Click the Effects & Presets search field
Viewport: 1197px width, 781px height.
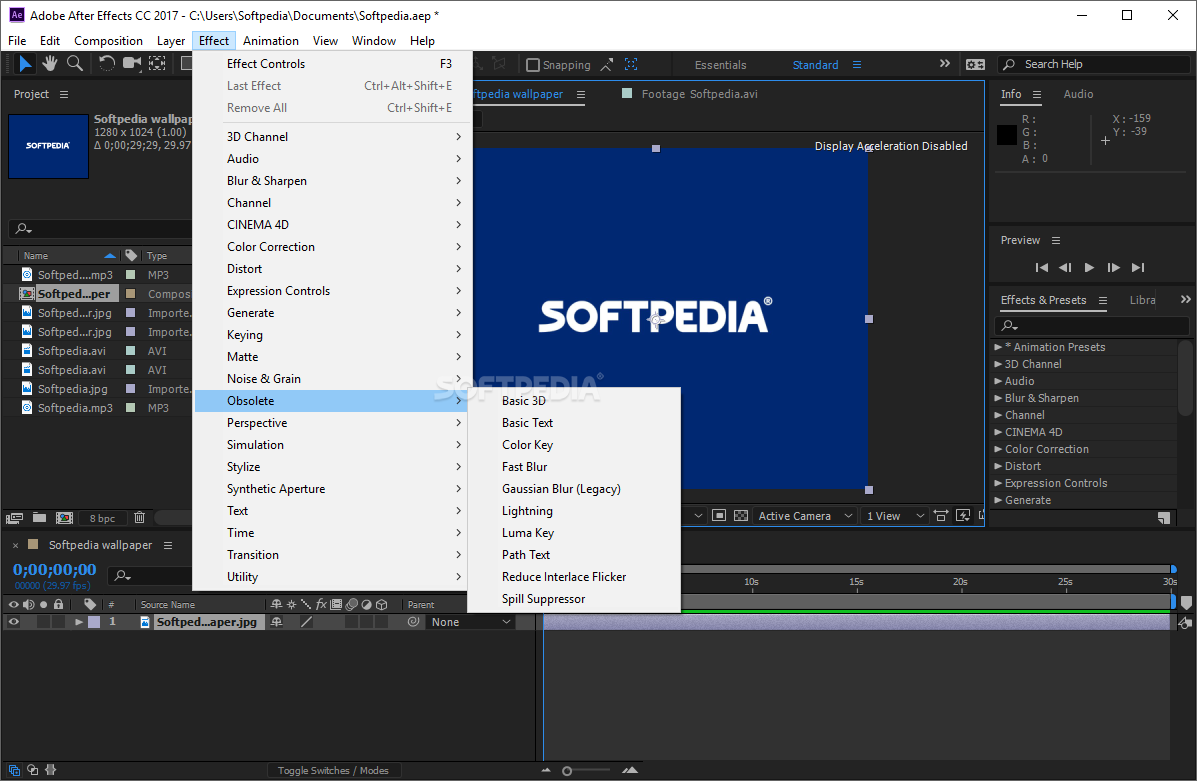(x=1092, y=326)
